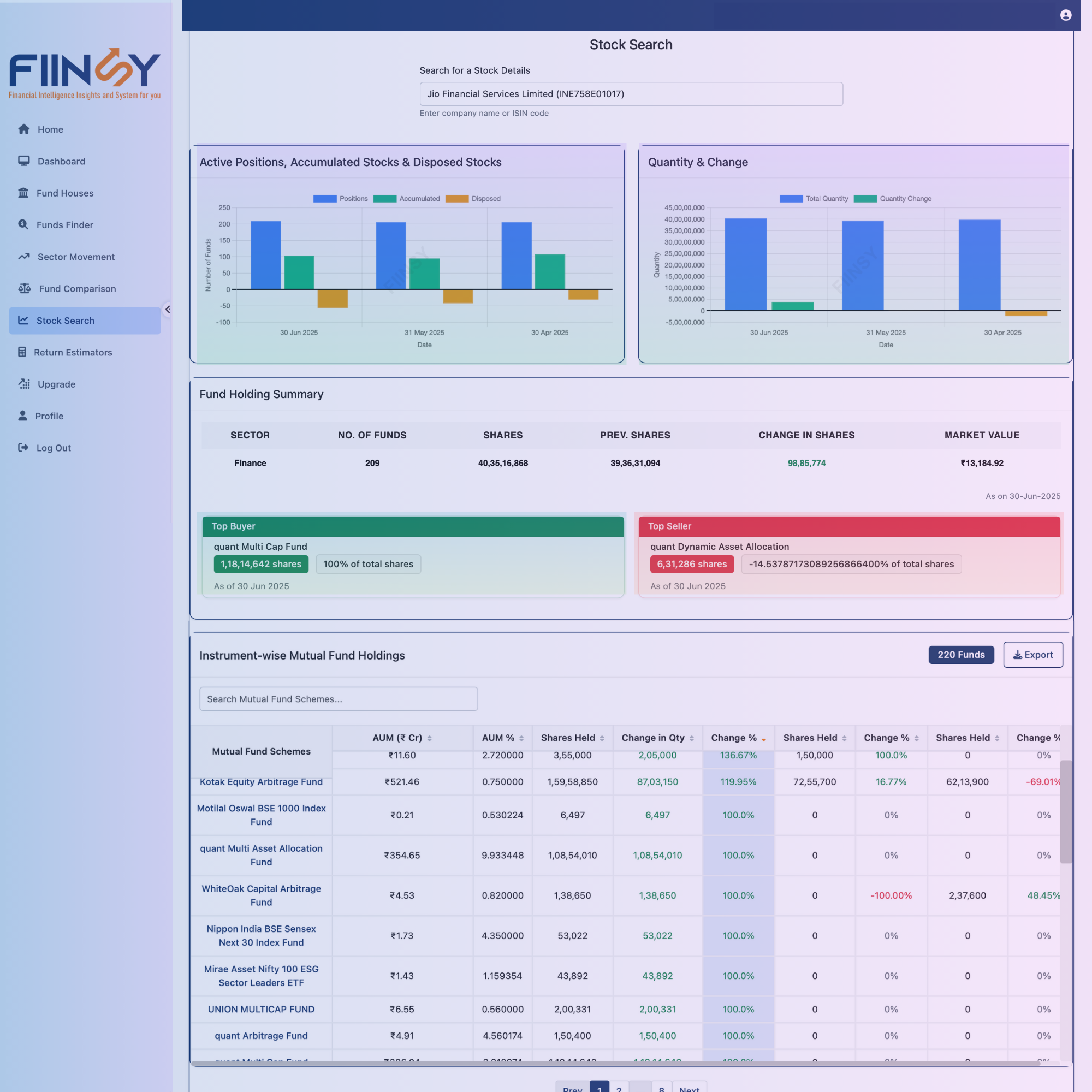Image resolution: width=1092 pixels, height=1092 pixels.
Task: Click Search Mutual Fund Schemes field
Action: [339, 699]
